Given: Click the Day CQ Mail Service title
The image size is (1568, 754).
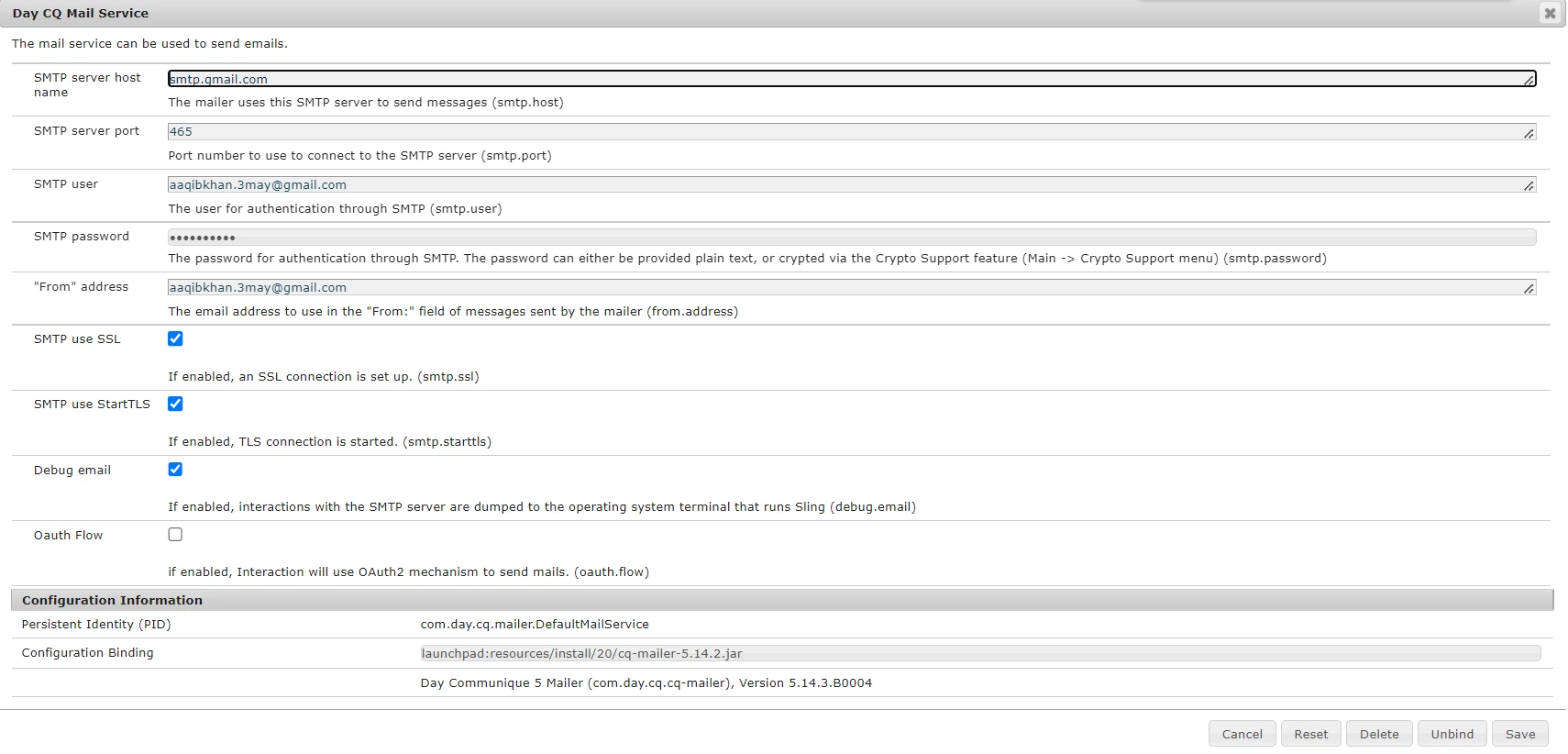Looking at the screenshot, I should [81, 13].
